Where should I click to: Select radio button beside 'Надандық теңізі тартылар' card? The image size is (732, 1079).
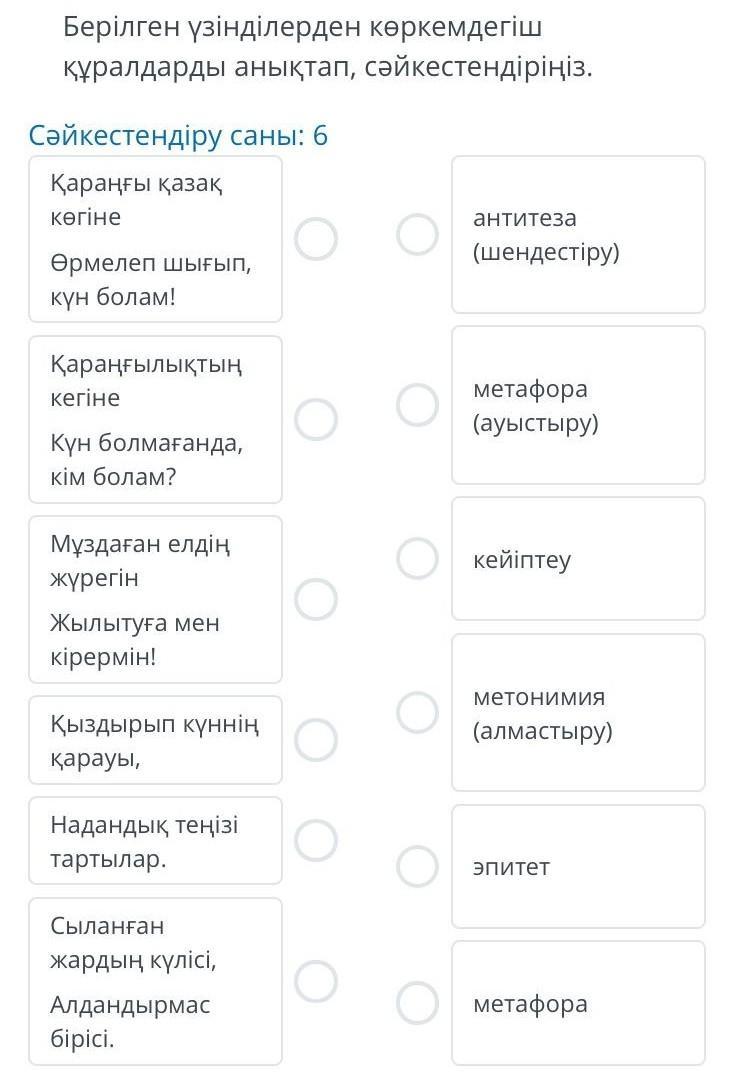click(316, 840)
